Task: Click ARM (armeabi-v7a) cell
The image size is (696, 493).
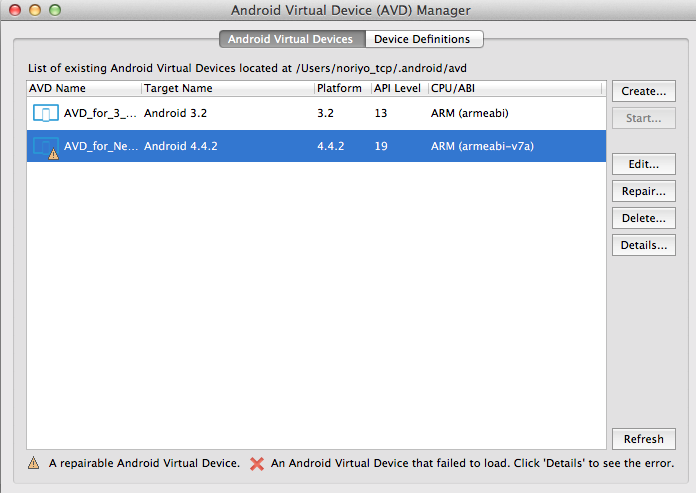Action: point(482,146)
